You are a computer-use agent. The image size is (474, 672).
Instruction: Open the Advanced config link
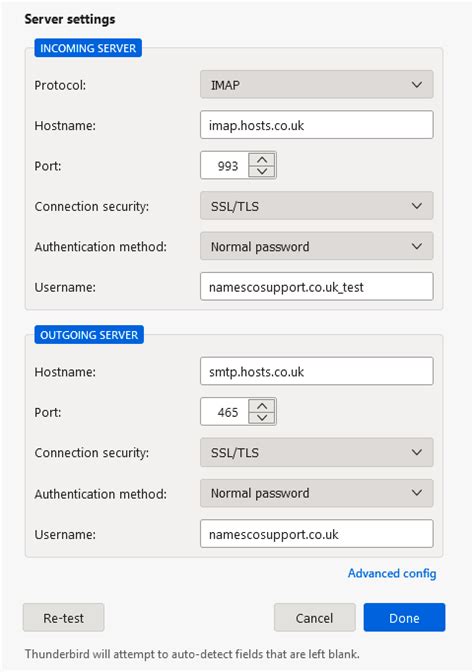coord(392,573)
